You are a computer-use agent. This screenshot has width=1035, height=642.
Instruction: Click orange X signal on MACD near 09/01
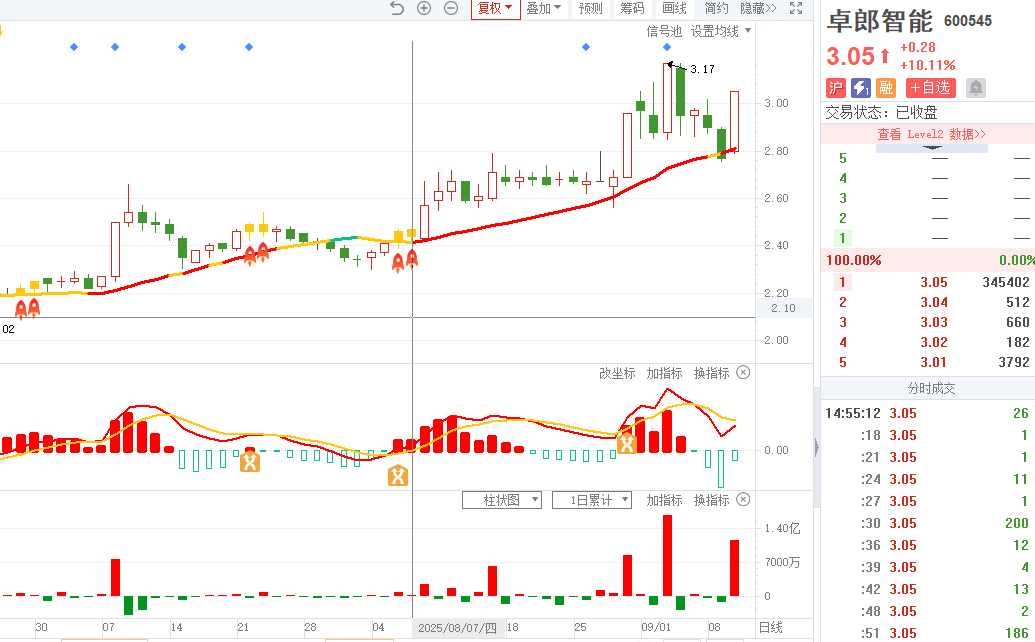tap(626, 443)
